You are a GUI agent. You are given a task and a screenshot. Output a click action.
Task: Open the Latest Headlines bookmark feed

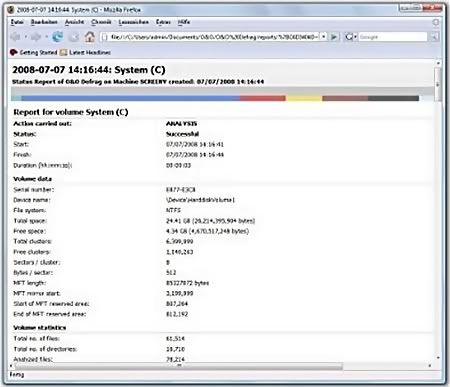pyautogui.click(x=86, y=52)
